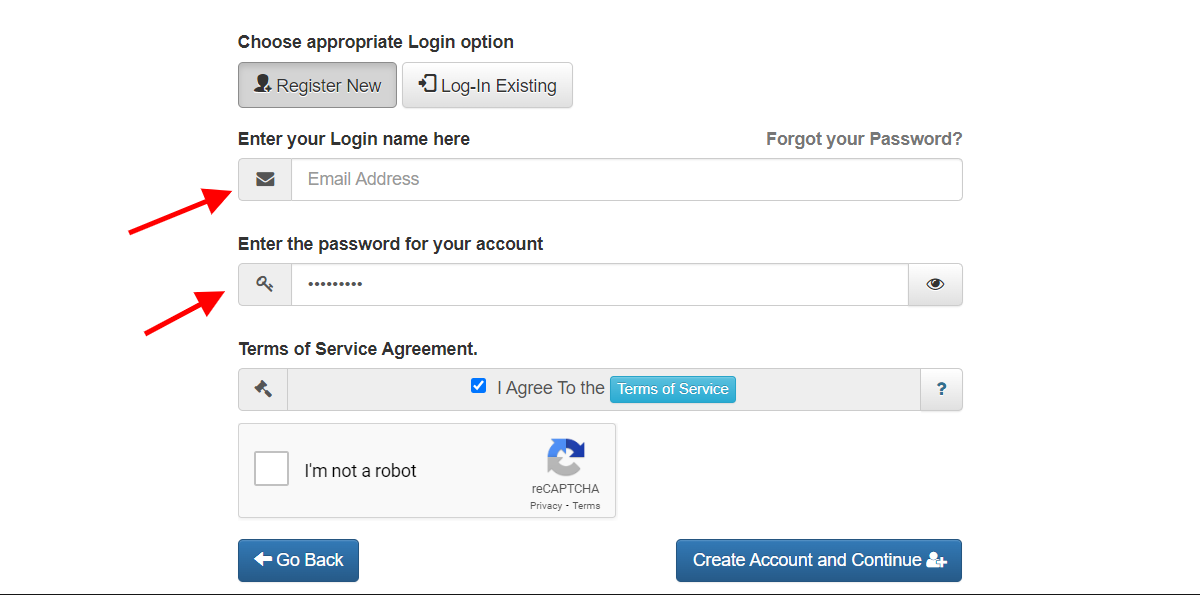Click the add-user icon on Create Account button

click(x=936, y=560)
